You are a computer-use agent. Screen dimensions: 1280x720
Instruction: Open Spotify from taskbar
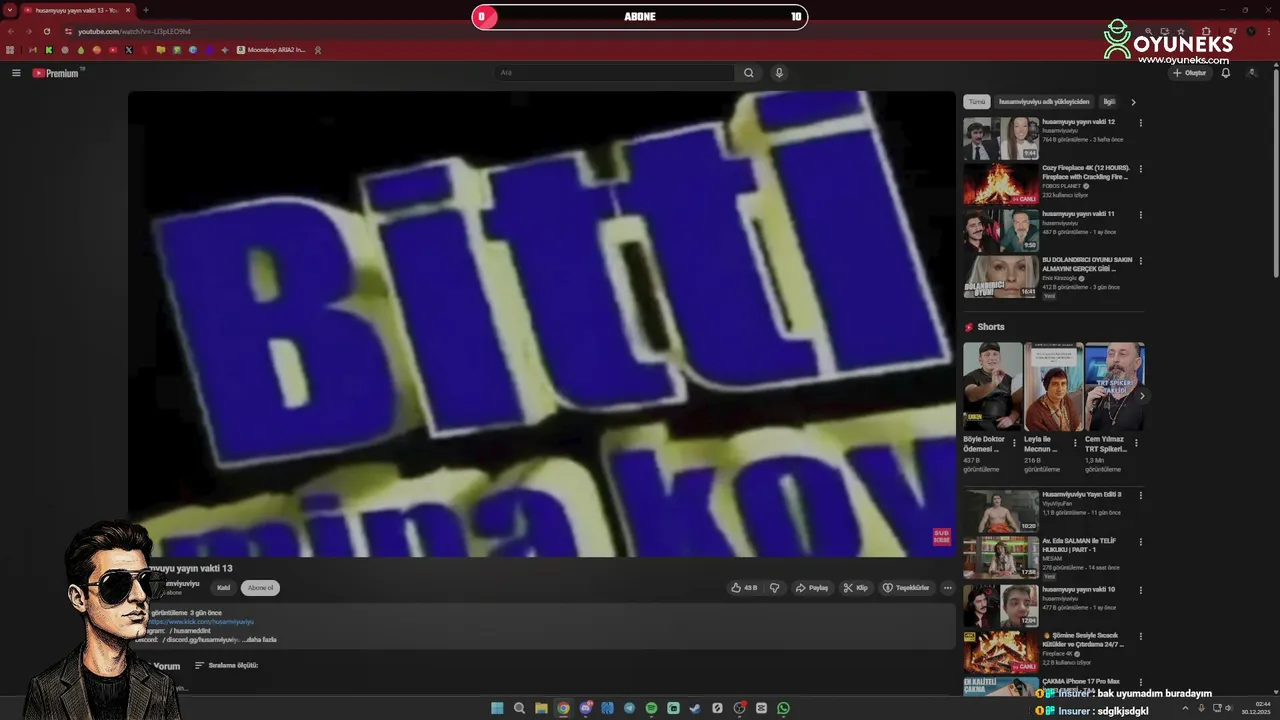pyautogui.click(x=651, y=708)
